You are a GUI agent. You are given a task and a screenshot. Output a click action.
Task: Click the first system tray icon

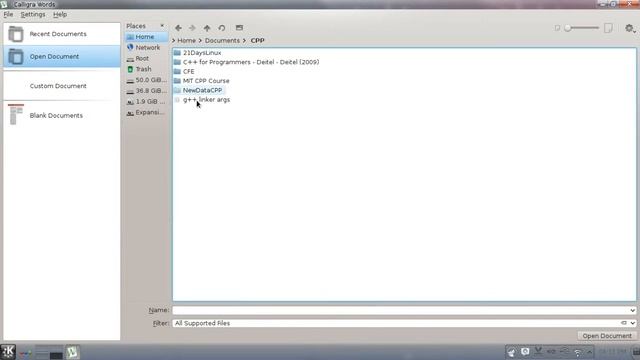tap(511, 352)
